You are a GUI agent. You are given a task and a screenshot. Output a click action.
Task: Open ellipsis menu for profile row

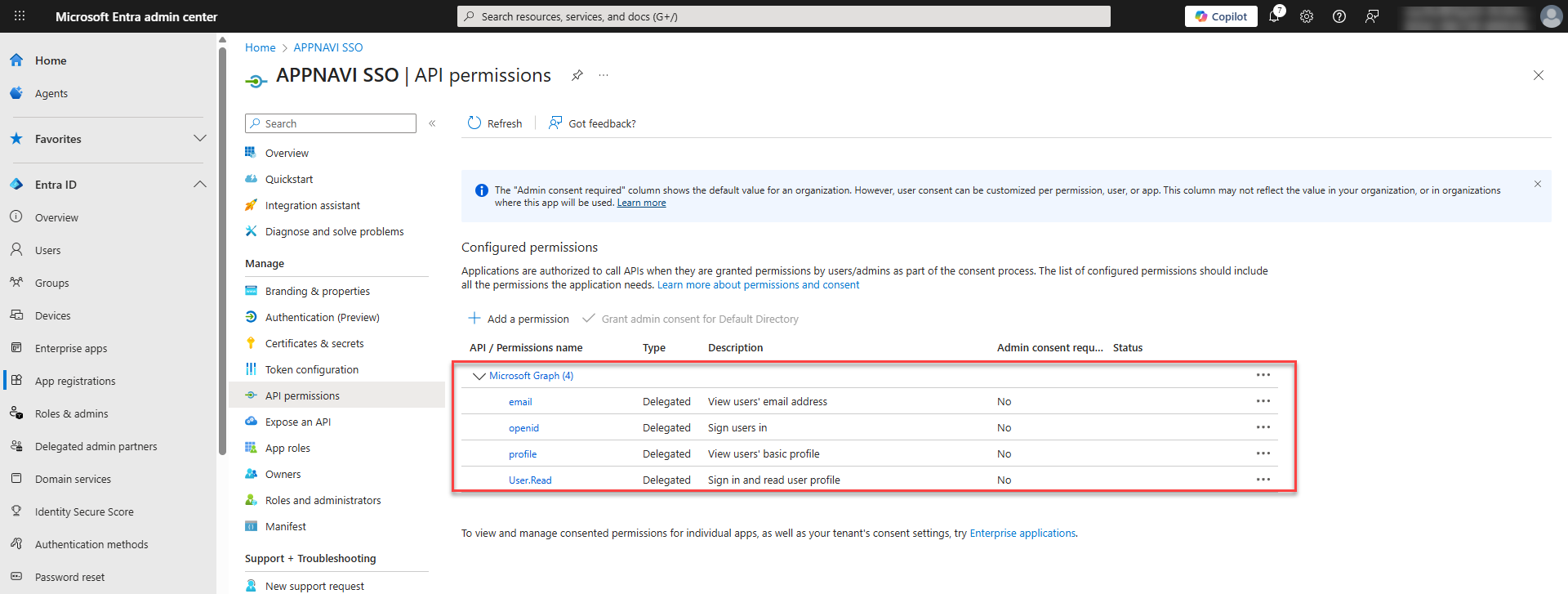pos(1263,453)
